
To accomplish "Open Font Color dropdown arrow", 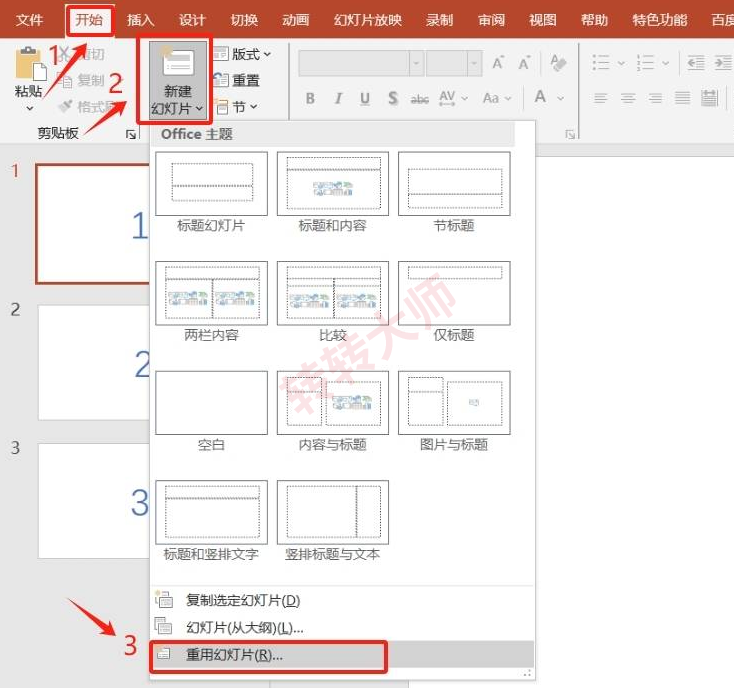I will click(560, 99).
